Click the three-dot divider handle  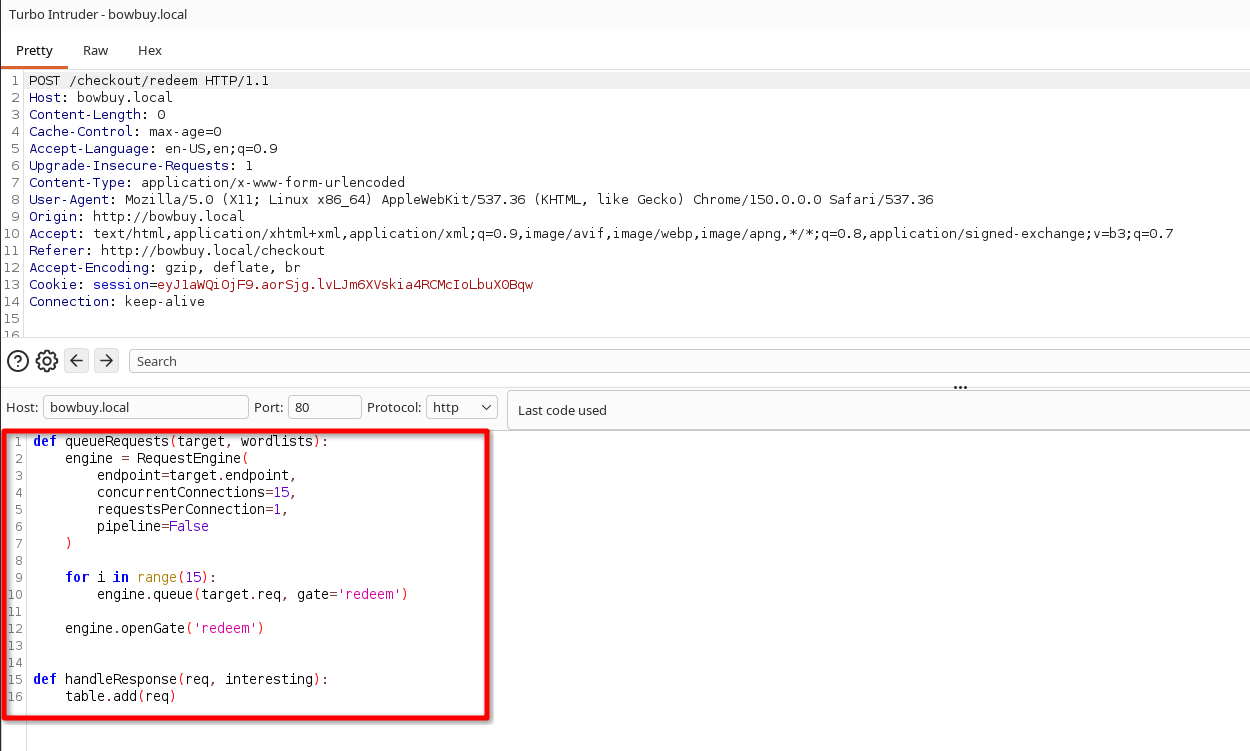pos(960,387)
